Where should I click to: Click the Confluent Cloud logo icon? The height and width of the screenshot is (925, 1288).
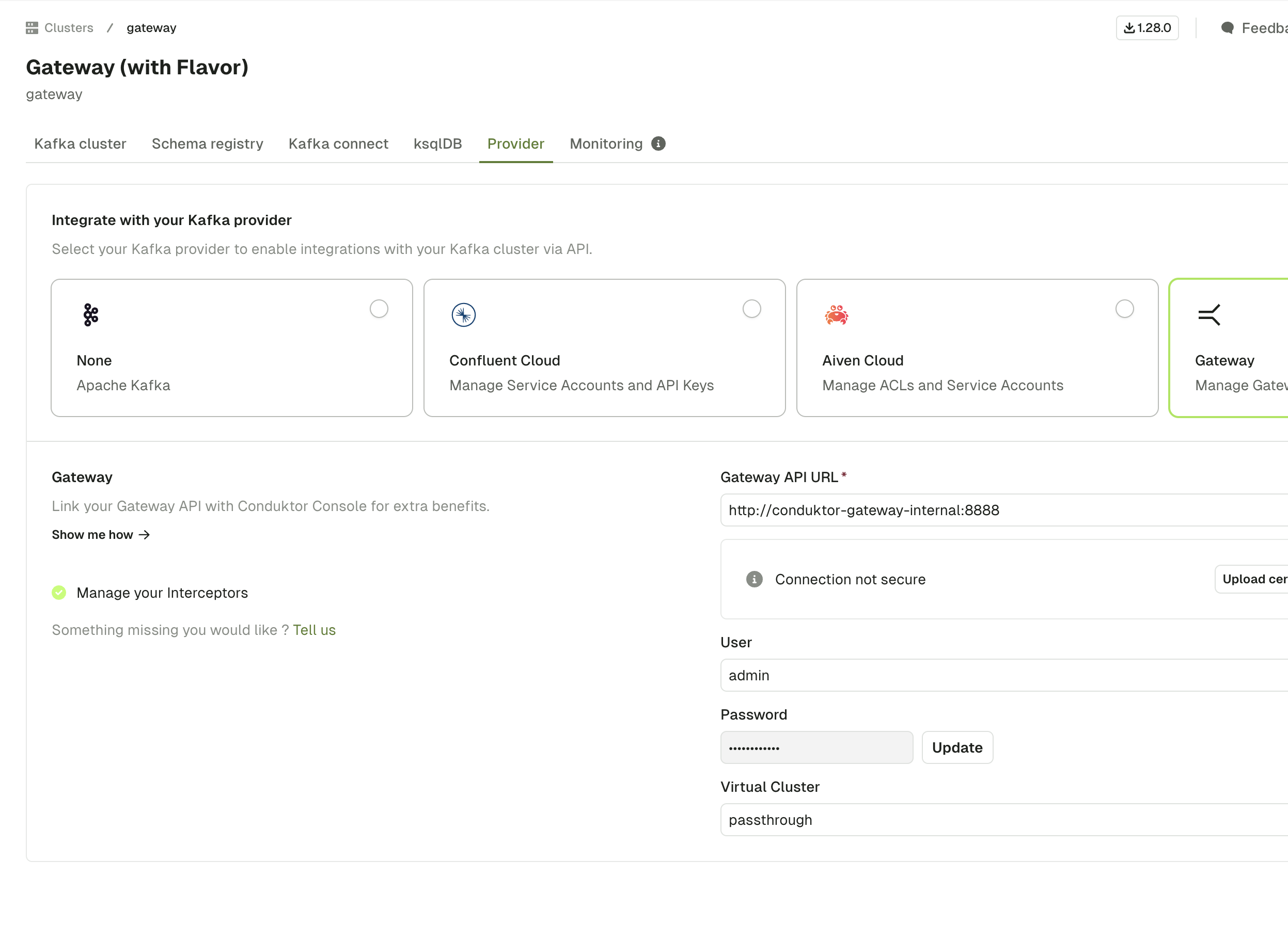(x=463, y=315)
